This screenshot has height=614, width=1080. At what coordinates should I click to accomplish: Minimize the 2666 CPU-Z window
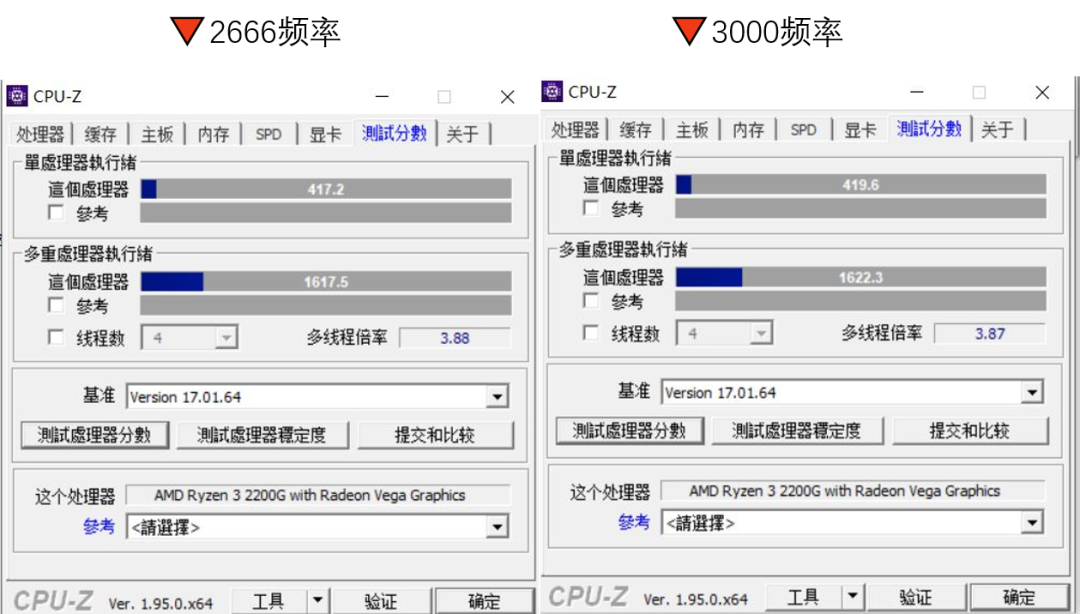(382, 96)
